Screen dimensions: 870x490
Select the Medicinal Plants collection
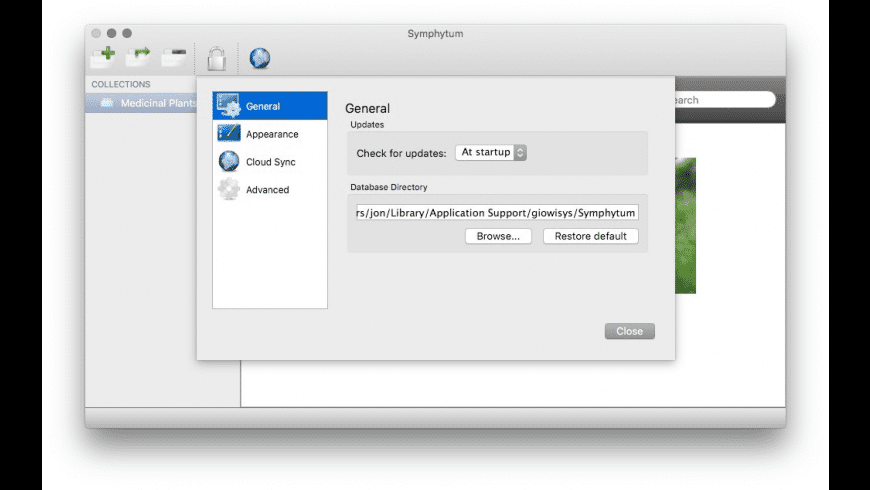point(141,103)
